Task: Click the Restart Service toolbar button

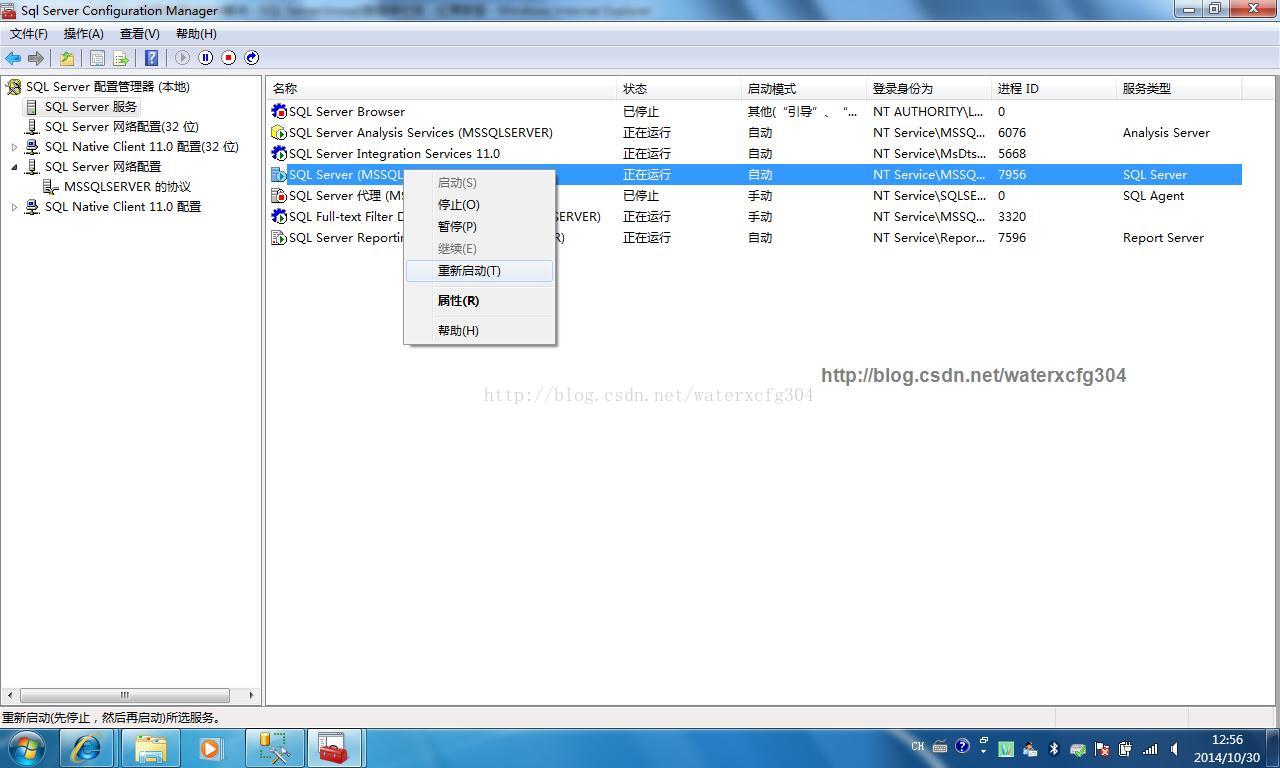Action: point(252,58)
